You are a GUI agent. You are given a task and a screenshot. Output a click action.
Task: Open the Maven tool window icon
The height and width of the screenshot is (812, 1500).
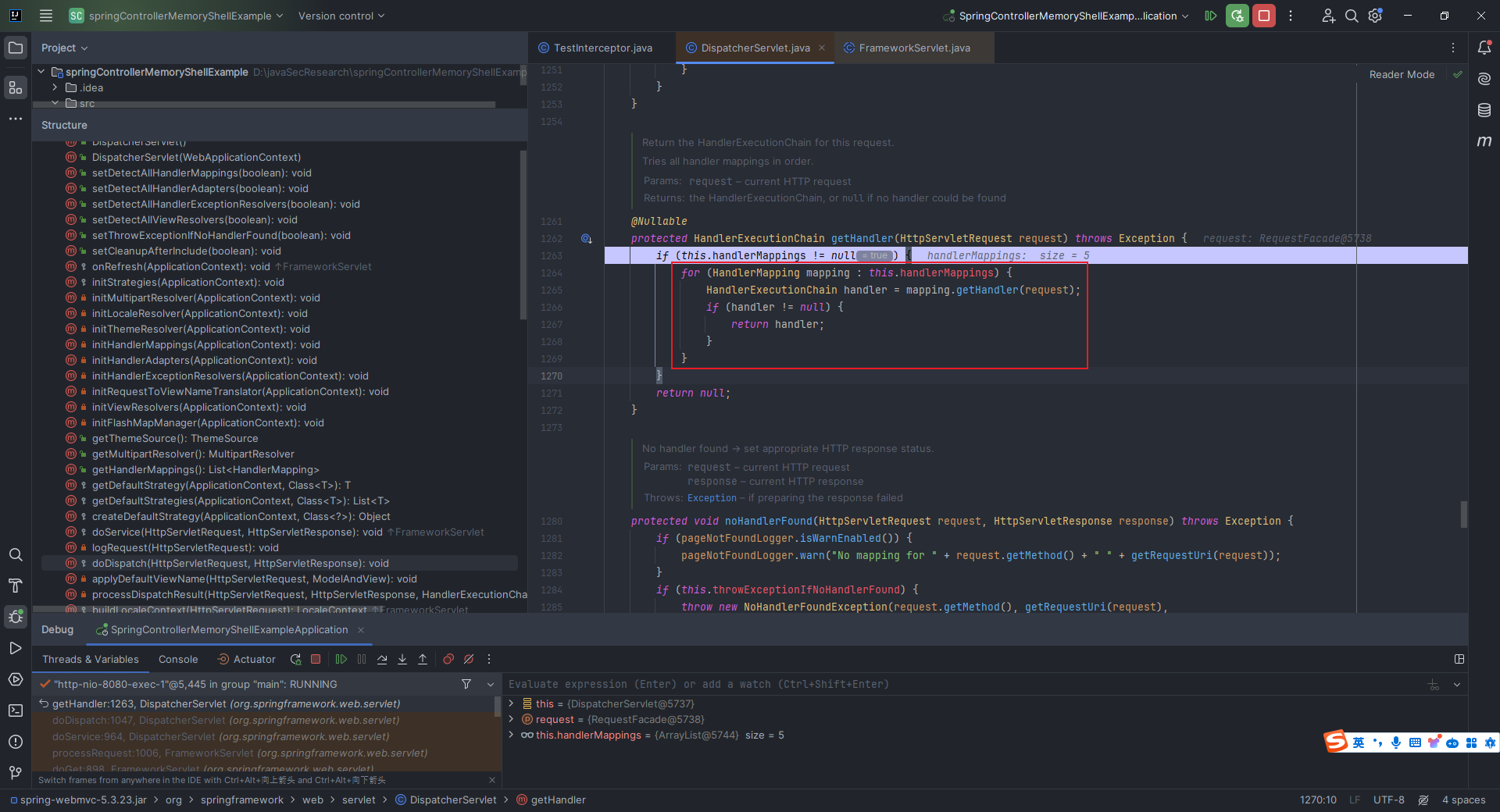[x=1484, y=141]
